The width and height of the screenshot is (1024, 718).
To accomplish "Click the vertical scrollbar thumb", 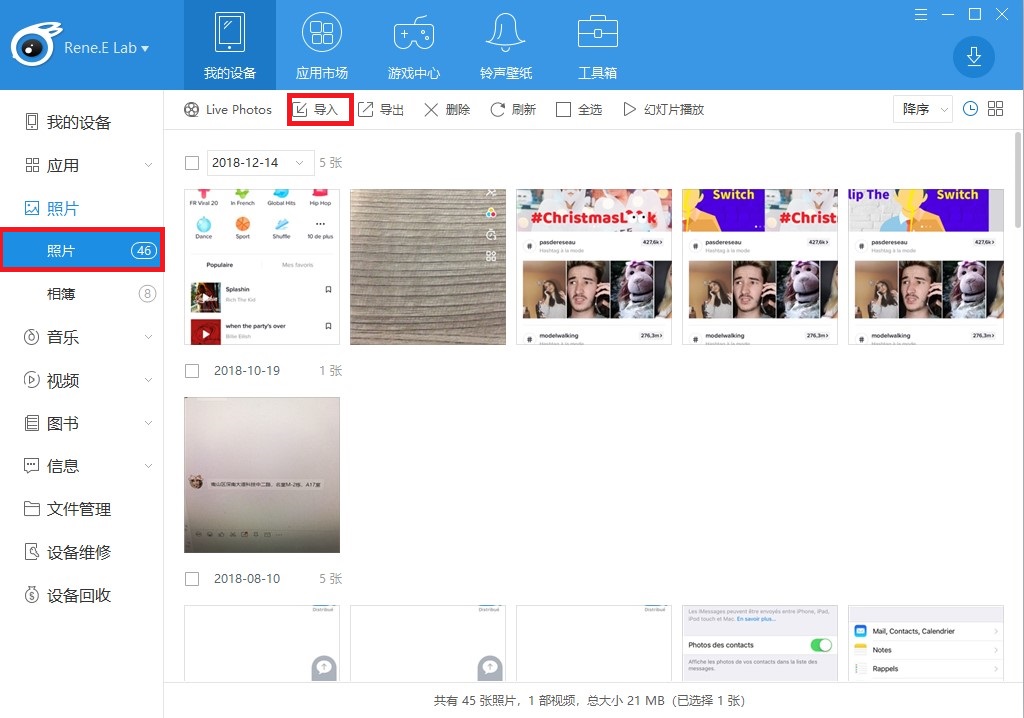I will (1018, 180).
